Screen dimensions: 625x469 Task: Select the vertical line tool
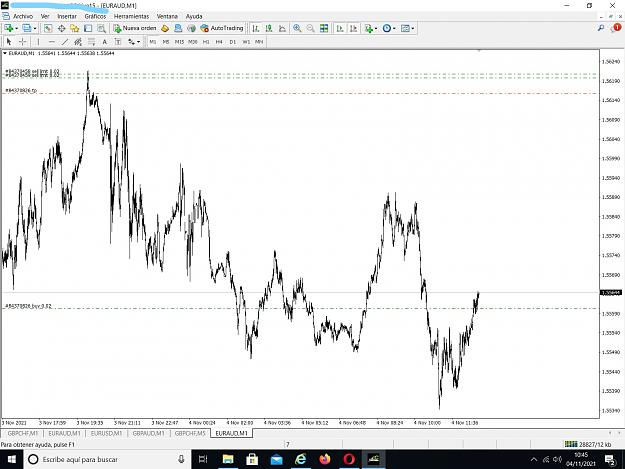(x=38, y=41)
